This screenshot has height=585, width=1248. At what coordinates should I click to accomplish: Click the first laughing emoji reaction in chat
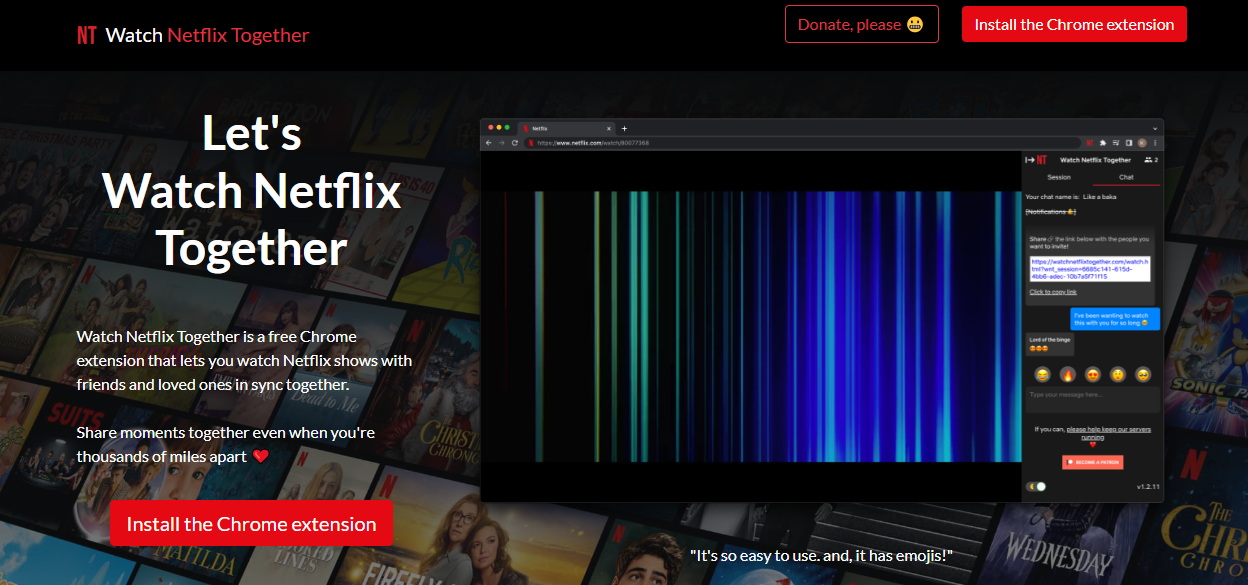click(x=1043, y=375)
